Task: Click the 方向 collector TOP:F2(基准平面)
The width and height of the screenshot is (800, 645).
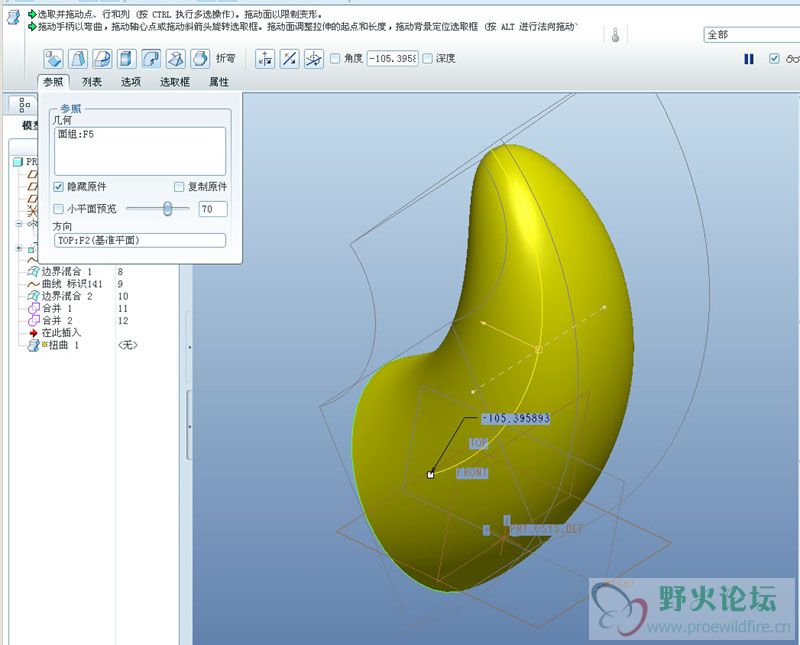Action: click(x=140, y=240)
